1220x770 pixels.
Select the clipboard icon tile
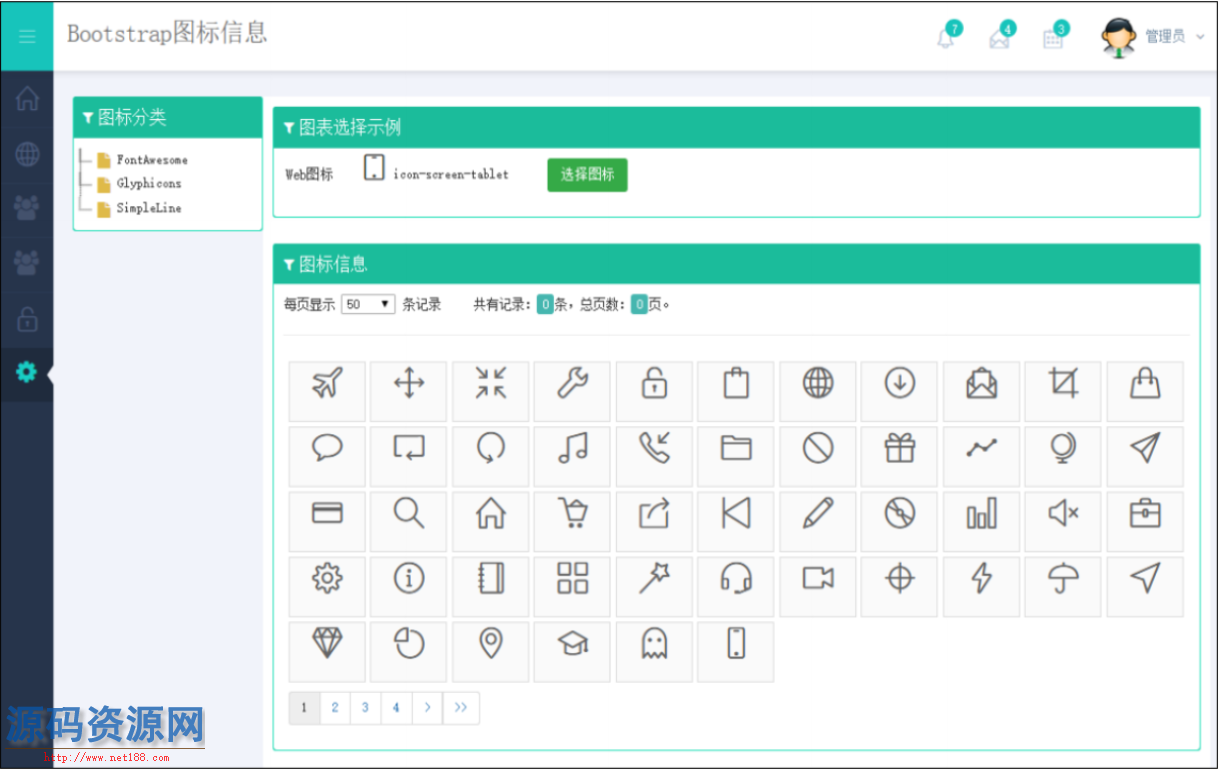coord(736,391)
